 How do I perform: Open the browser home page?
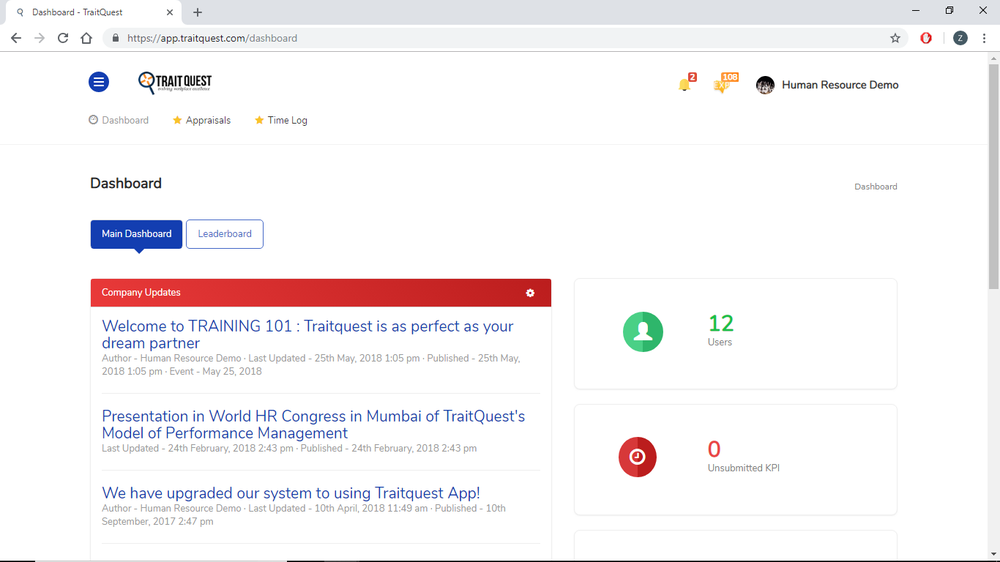click(86, 38)
